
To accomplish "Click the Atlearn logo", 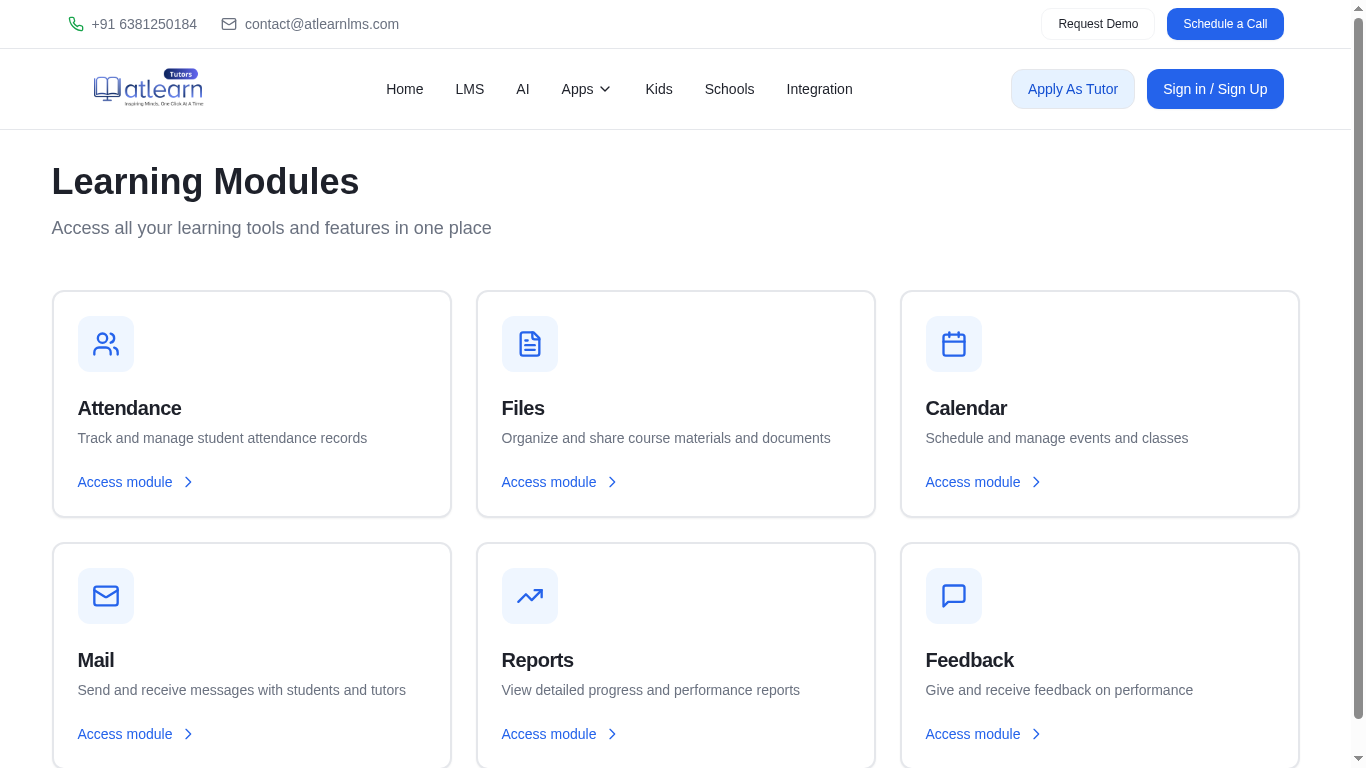I will click(148, 88).
